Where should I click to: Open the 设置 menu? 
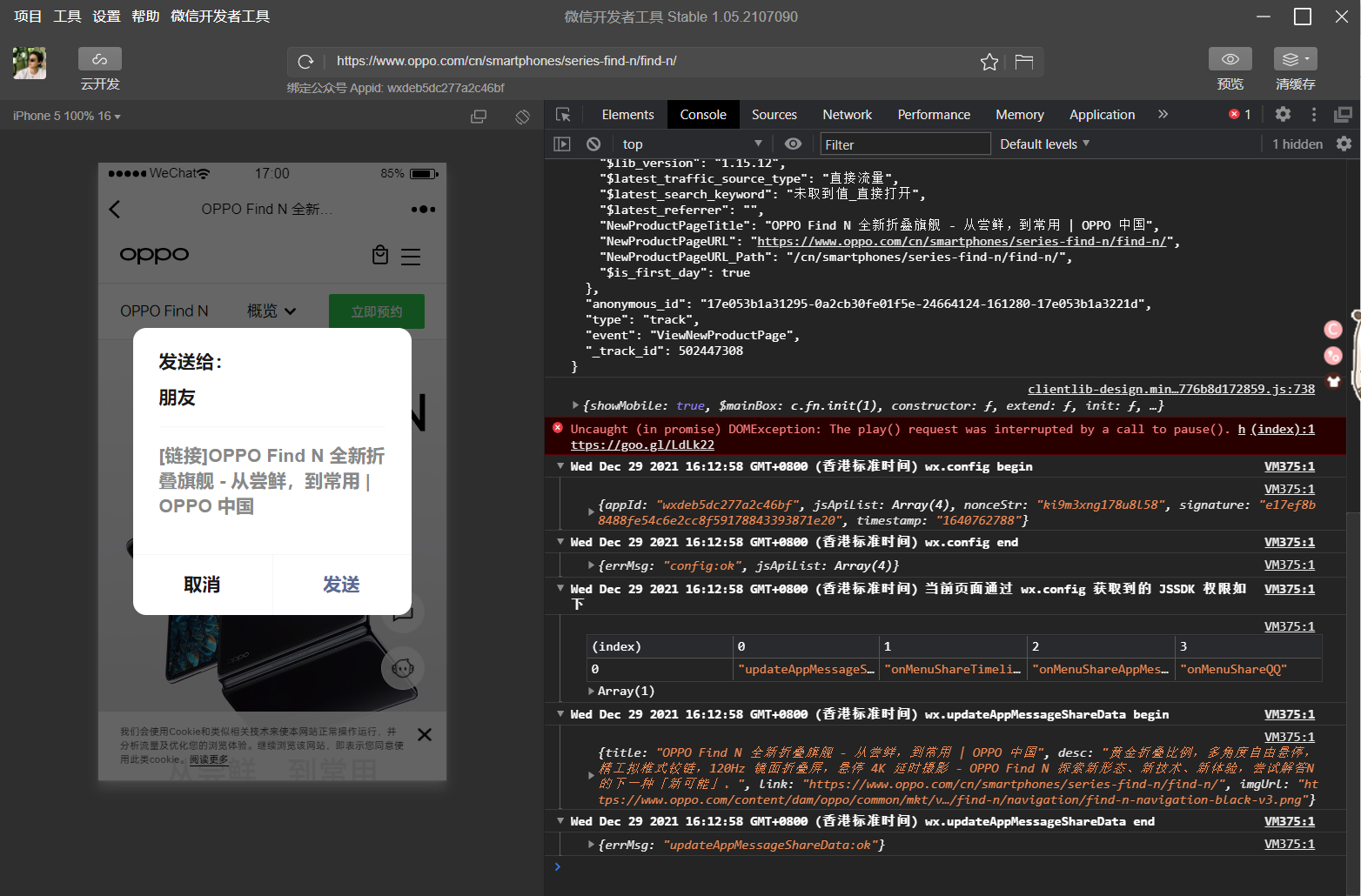[106, 17]
